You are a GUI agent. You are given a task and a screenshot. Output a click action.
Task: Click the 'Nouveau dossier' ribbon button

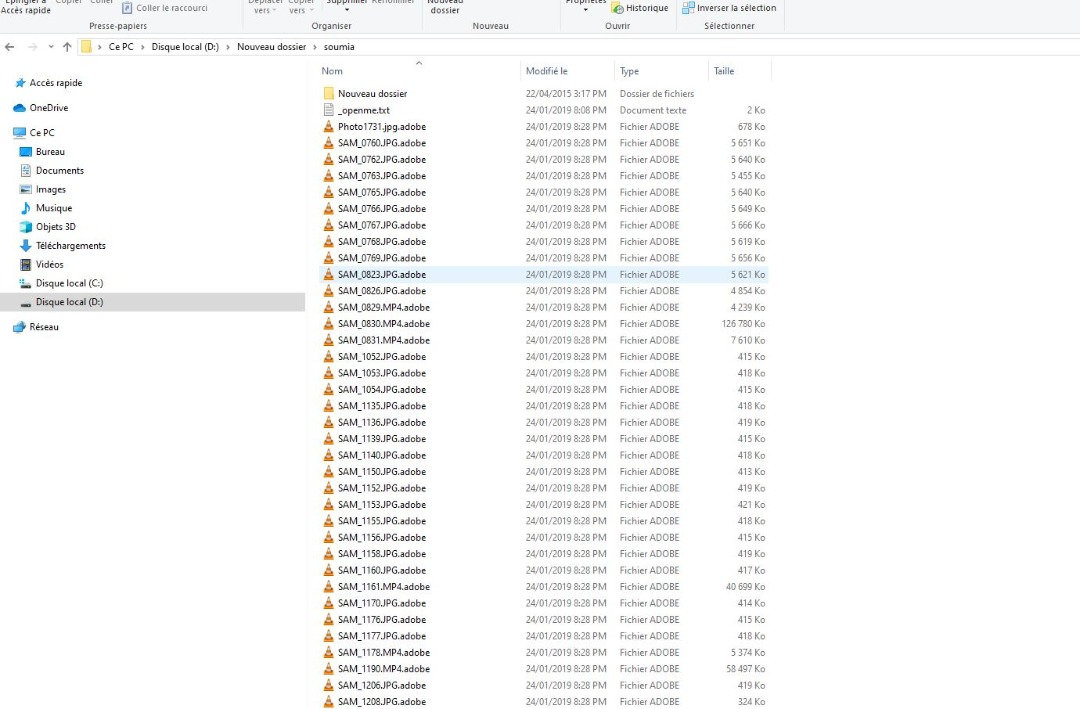pyautogui.click(x=445, y=7)
